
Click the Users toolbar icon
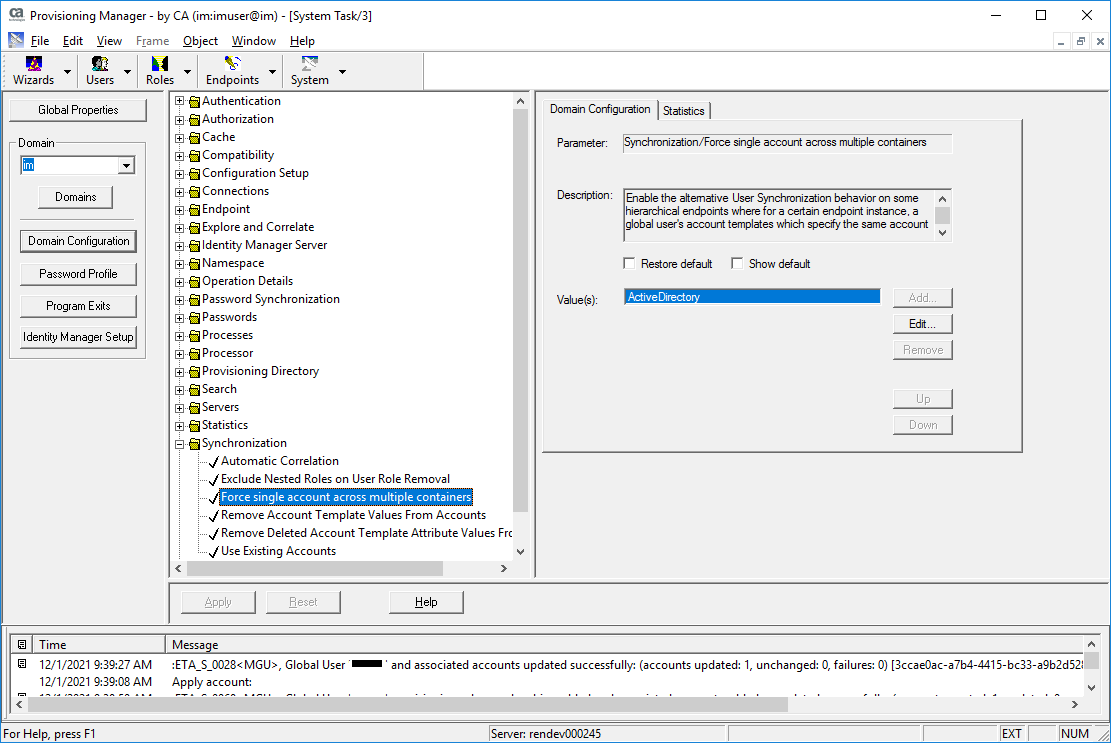[x=100, y=66]
